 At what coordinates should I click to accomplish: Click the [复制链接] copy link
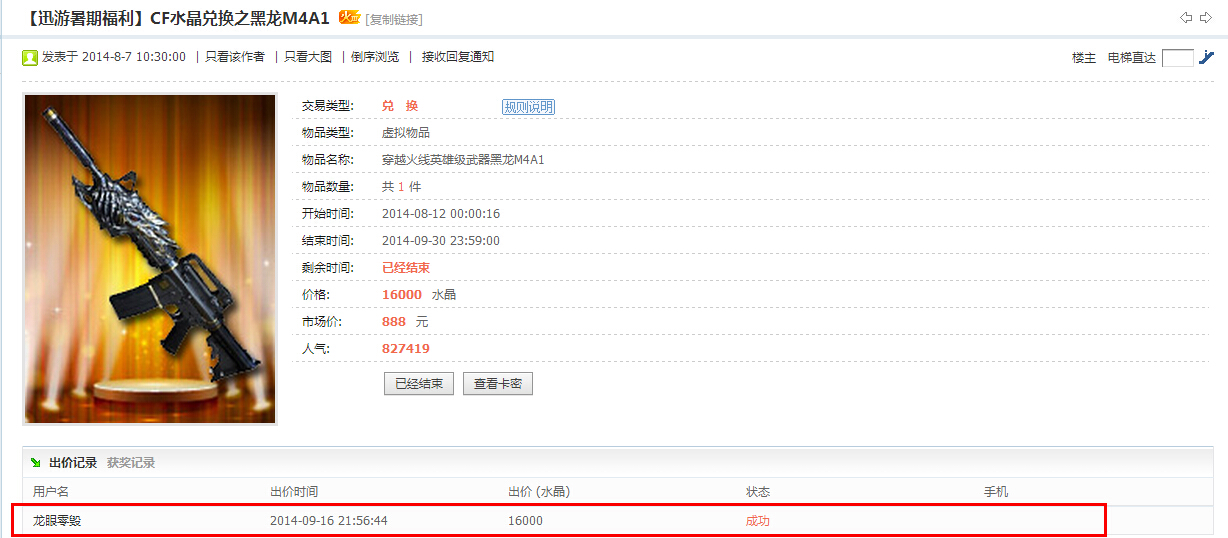coord(394,20)
